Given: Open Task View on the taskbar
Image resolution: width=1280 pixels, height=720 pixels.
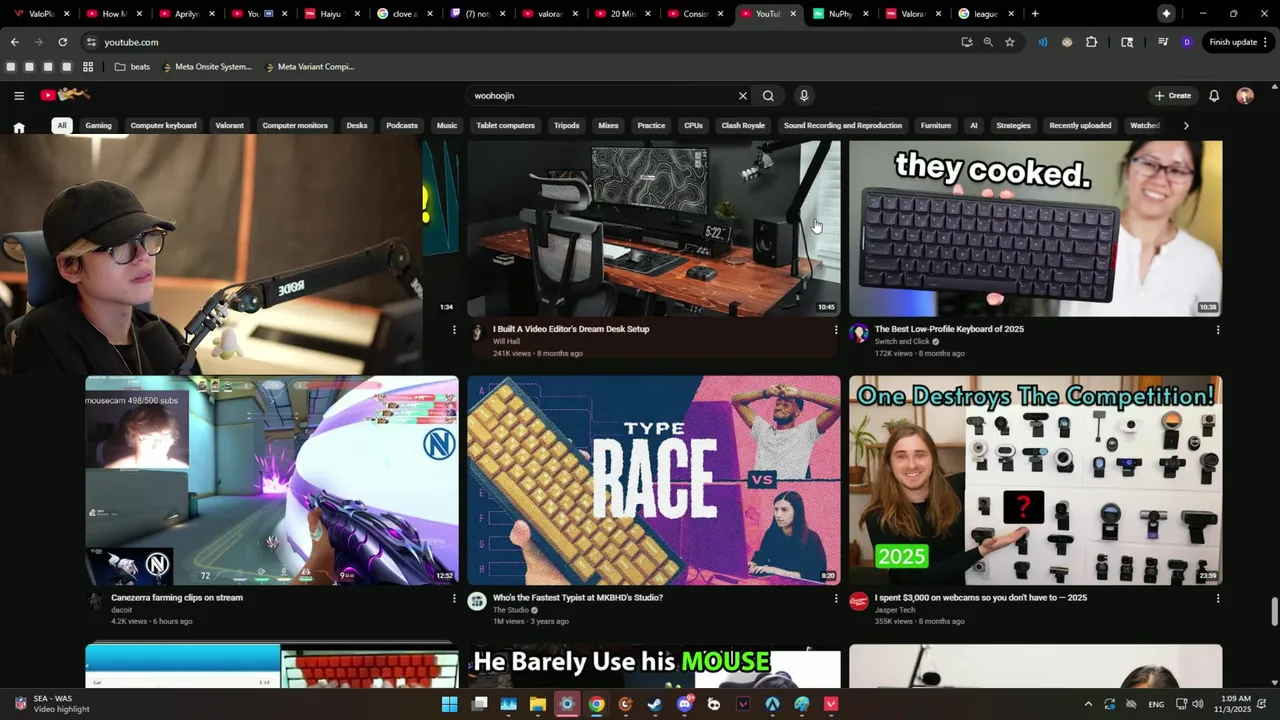Looking at the screenshot, I should tap(479, 704).
